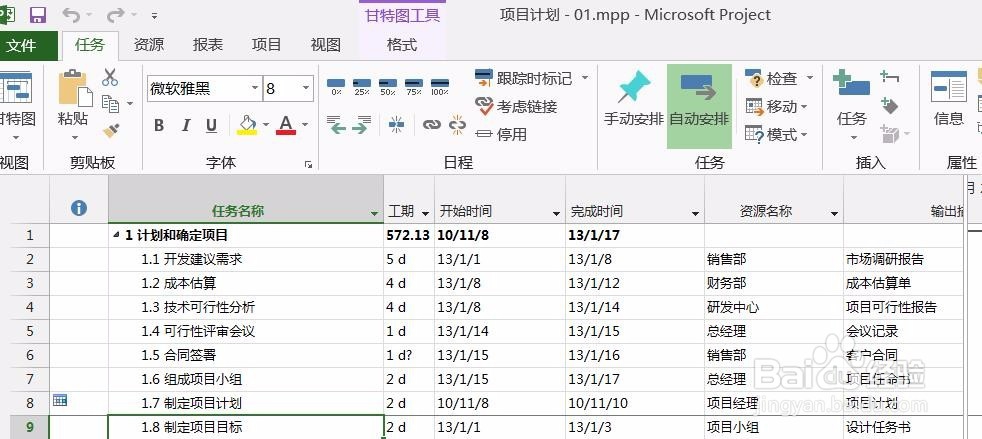Viewport: 982px width, 439px height.
Task: Open the Customize Quick Access Toolbar dropdown
Action: click(x=155, y=16)
